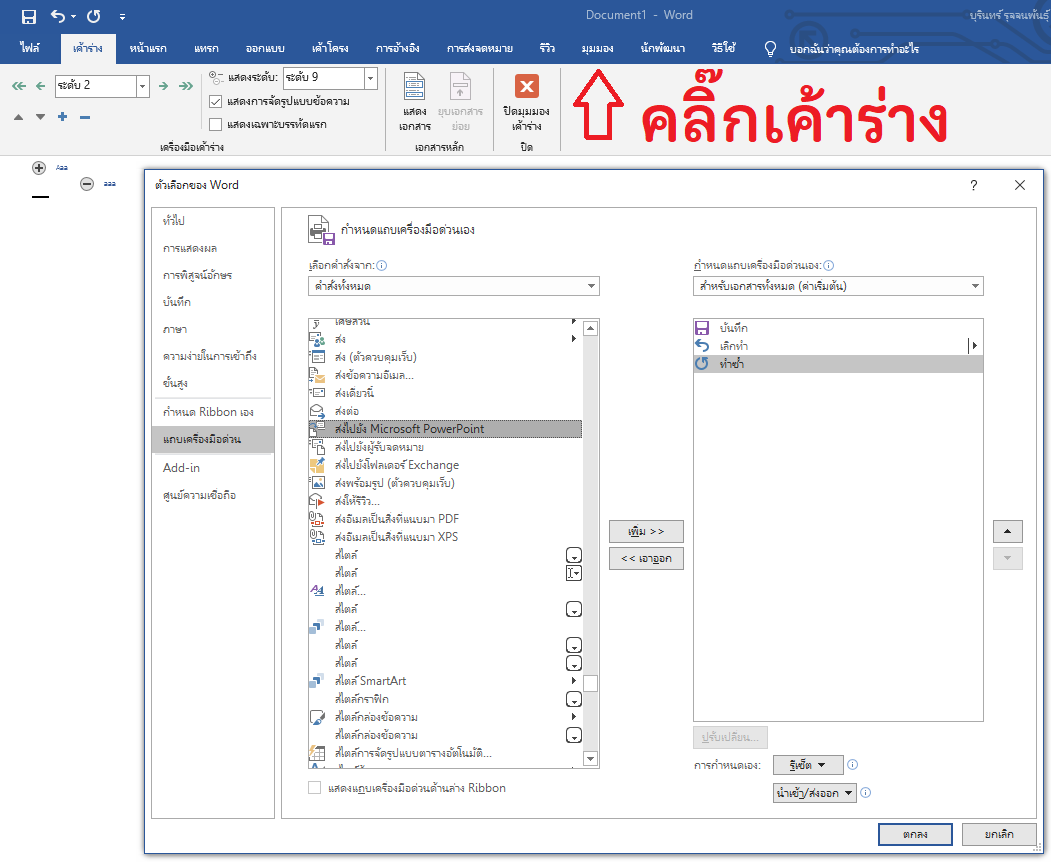Switch to the หน้าแรก ribbon tab
The height and width of the screenshot is (866, 1051).
pyautogui.click(x=148, y=48)
